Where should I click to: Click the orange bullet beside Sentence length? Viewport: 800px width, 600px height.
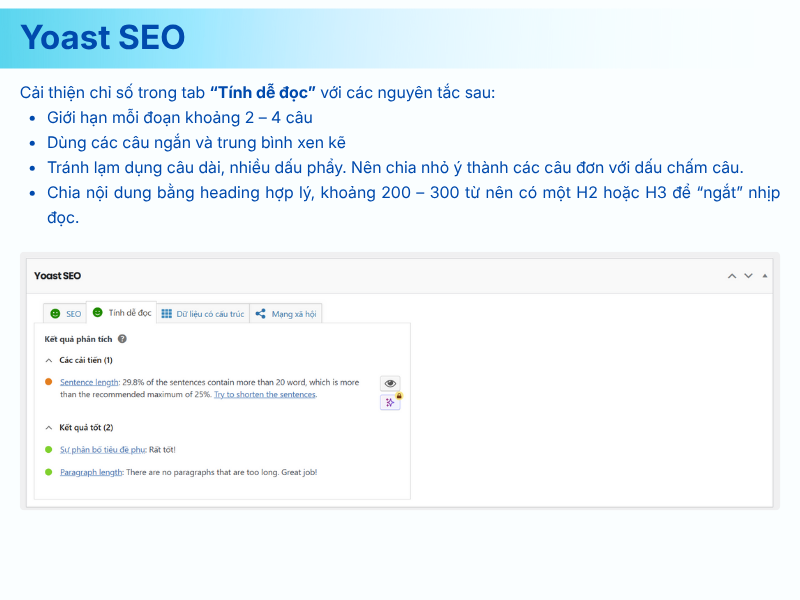48,382
